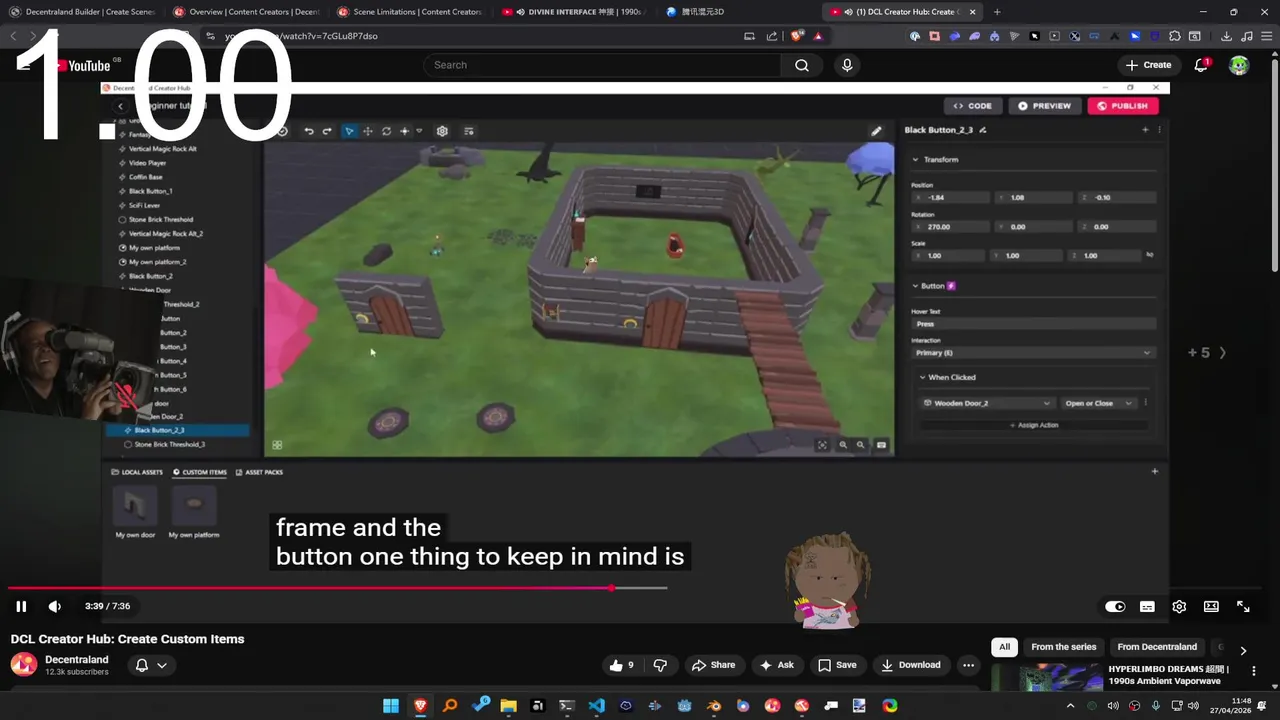Select My own door custom item
This screenshot has width=1280, height=720.
[135, 513]
